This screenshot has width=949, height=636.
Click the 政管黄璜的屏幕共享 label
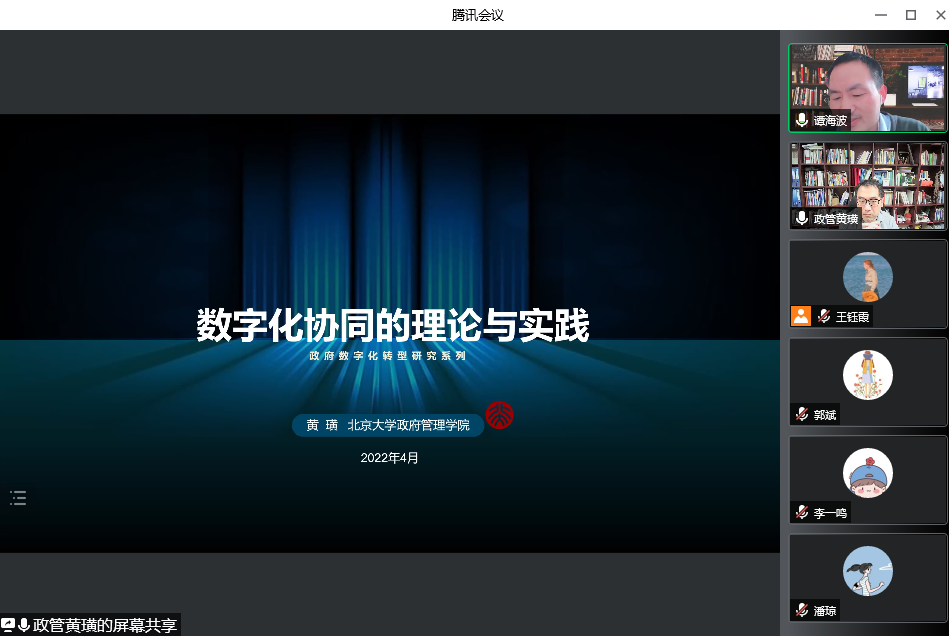pos(105,625)
